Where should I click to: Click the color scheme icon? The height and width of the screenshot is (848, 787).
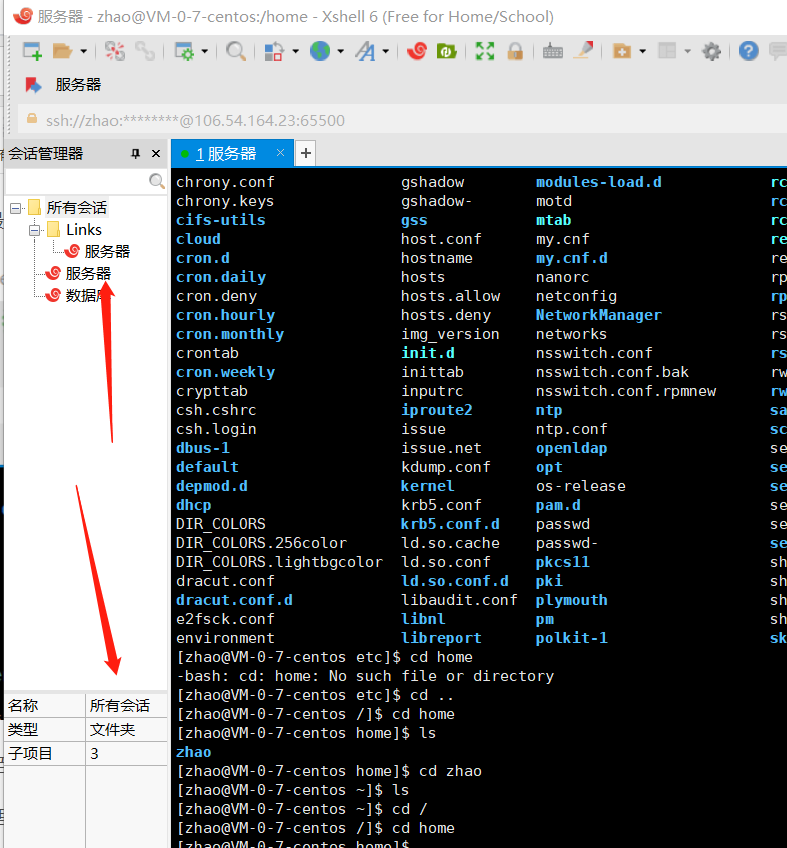pyautogui.click(x=274, y=51)
